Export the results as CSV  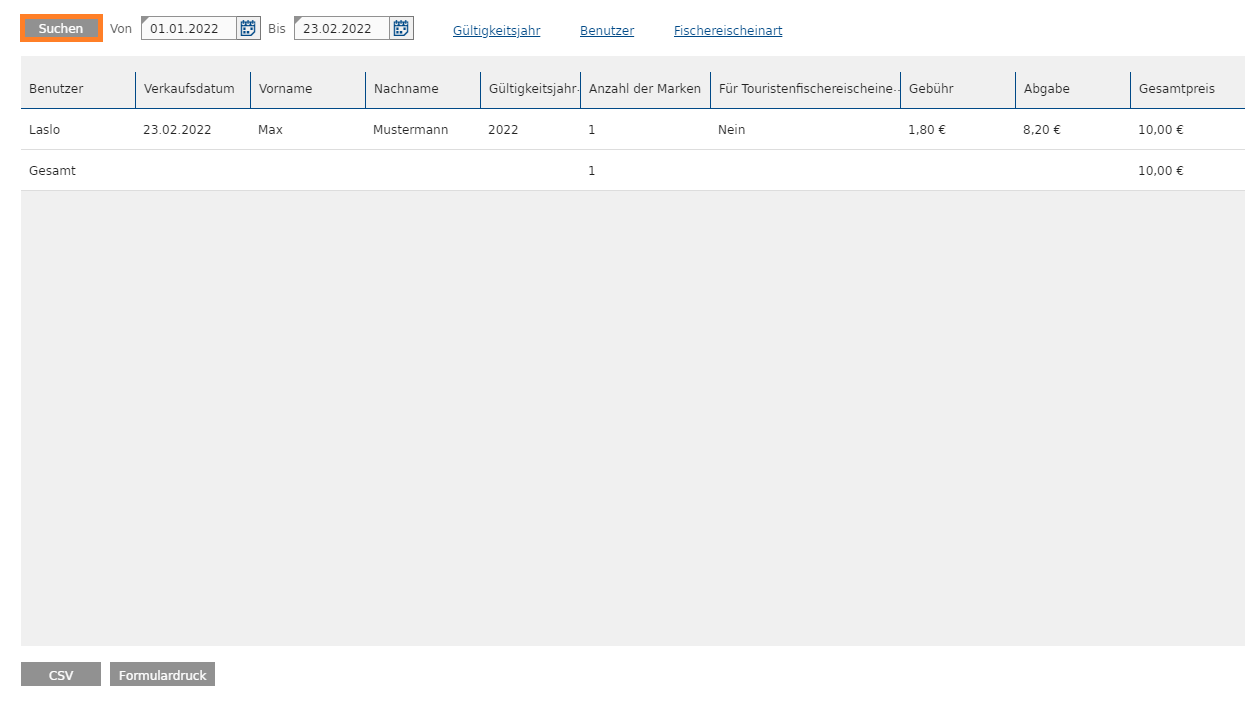point(61,675)
